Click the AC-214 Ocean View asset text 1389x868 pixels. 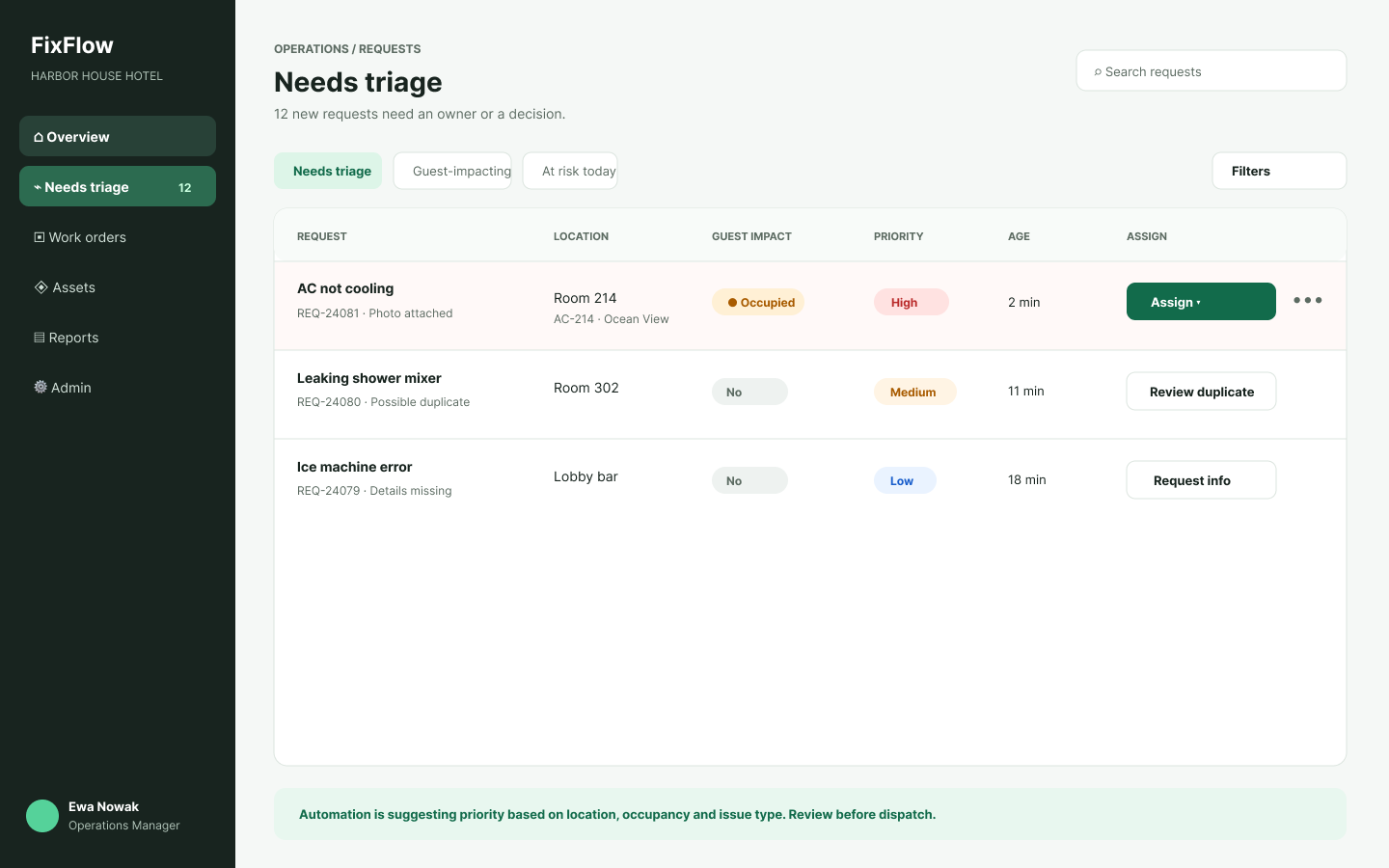612,319
